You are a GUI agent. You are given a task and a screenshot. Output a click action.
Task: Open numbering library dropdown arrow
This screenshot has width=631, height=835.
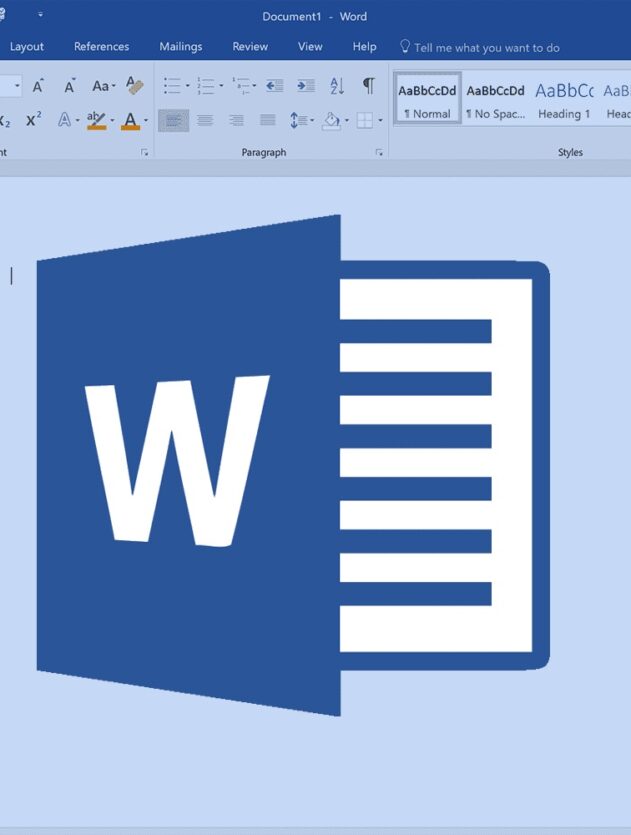pyautogui.click(x=222, y=86)
